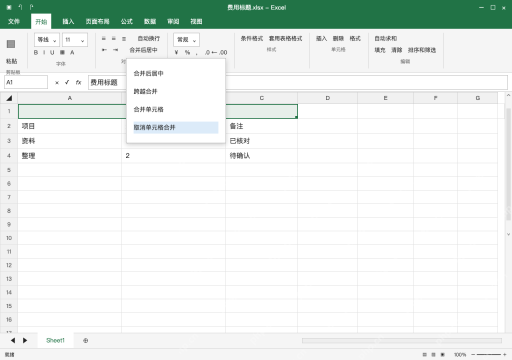Select 取消单元格合并 menu item

click(176, 127)
